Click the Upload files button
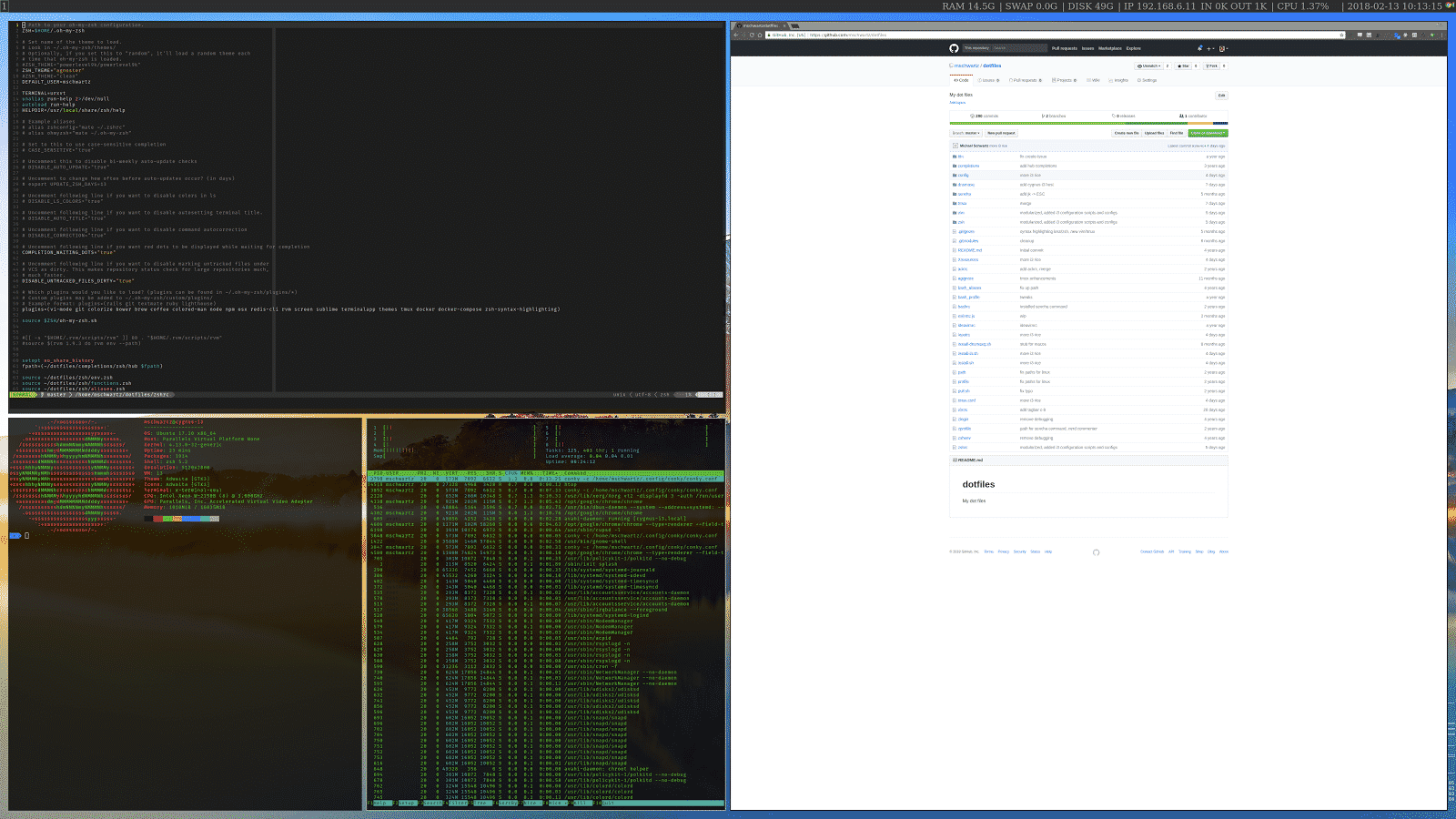The width and height of the screenshot is (1456, 819). click(1154, 133)
